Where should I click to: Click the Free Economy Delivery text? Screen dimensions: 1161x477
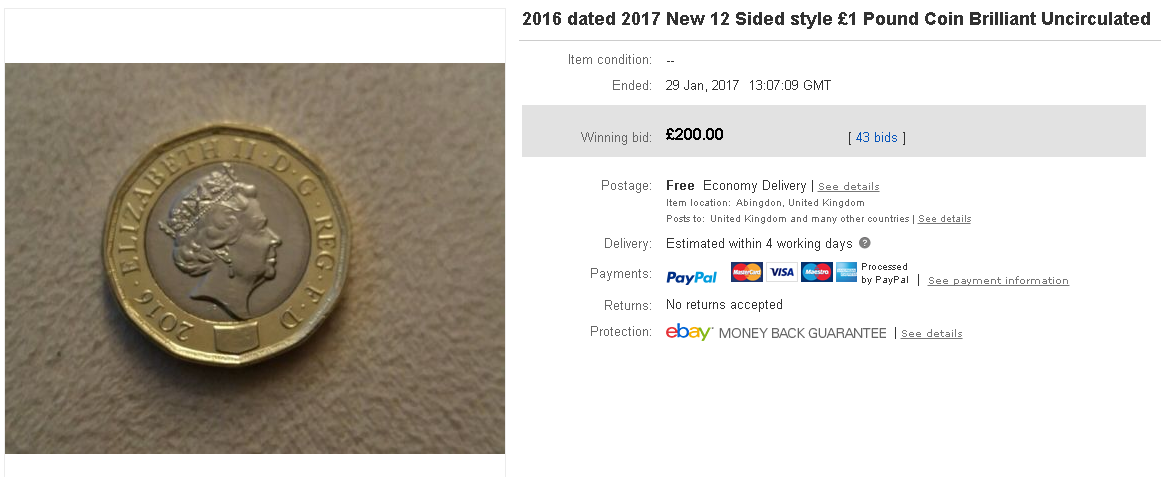(736, 185)
